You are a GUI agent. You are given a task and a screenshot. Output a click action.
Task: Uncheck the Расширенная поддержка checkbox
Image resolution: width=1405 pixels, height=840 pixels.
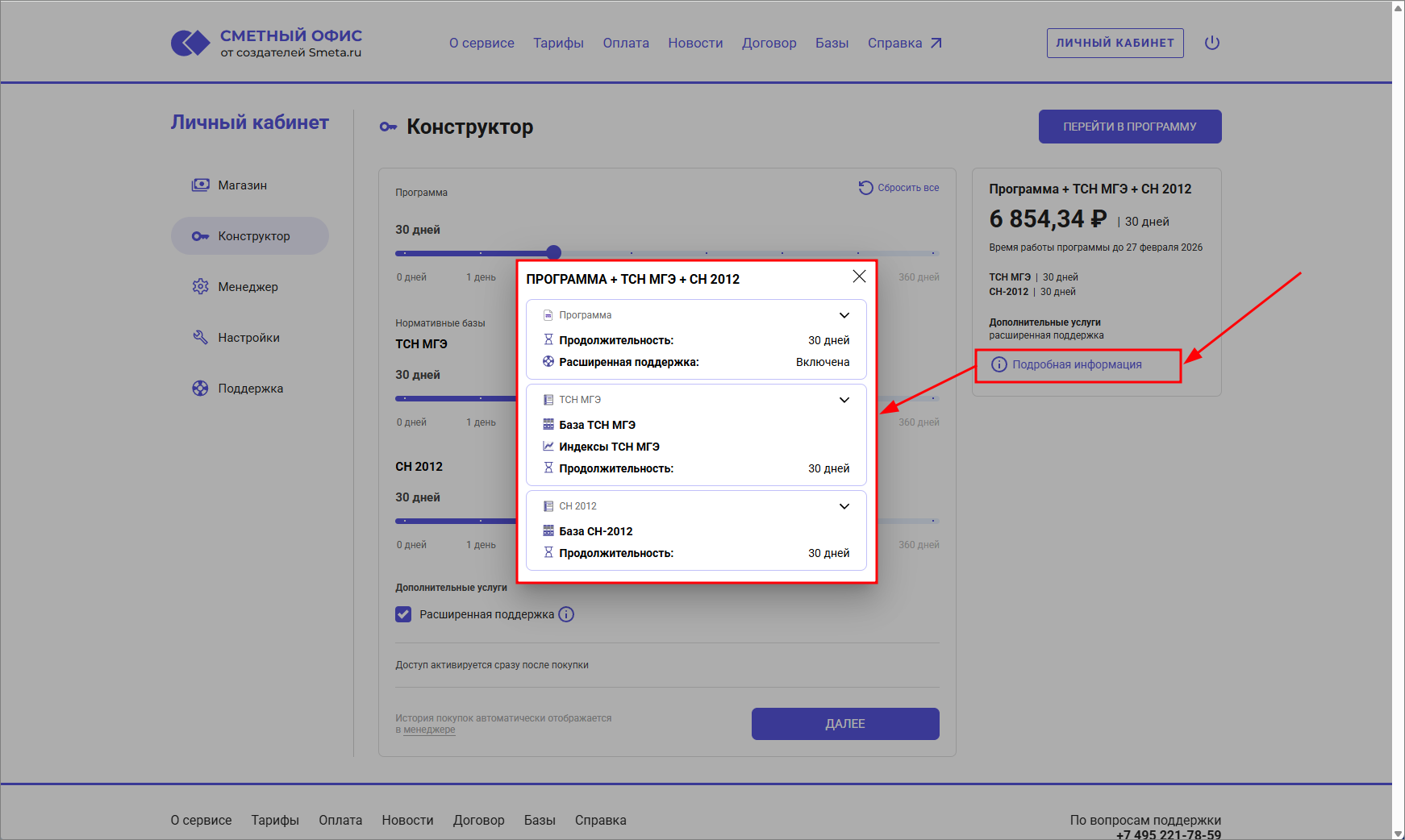click(x=403, y=614)
